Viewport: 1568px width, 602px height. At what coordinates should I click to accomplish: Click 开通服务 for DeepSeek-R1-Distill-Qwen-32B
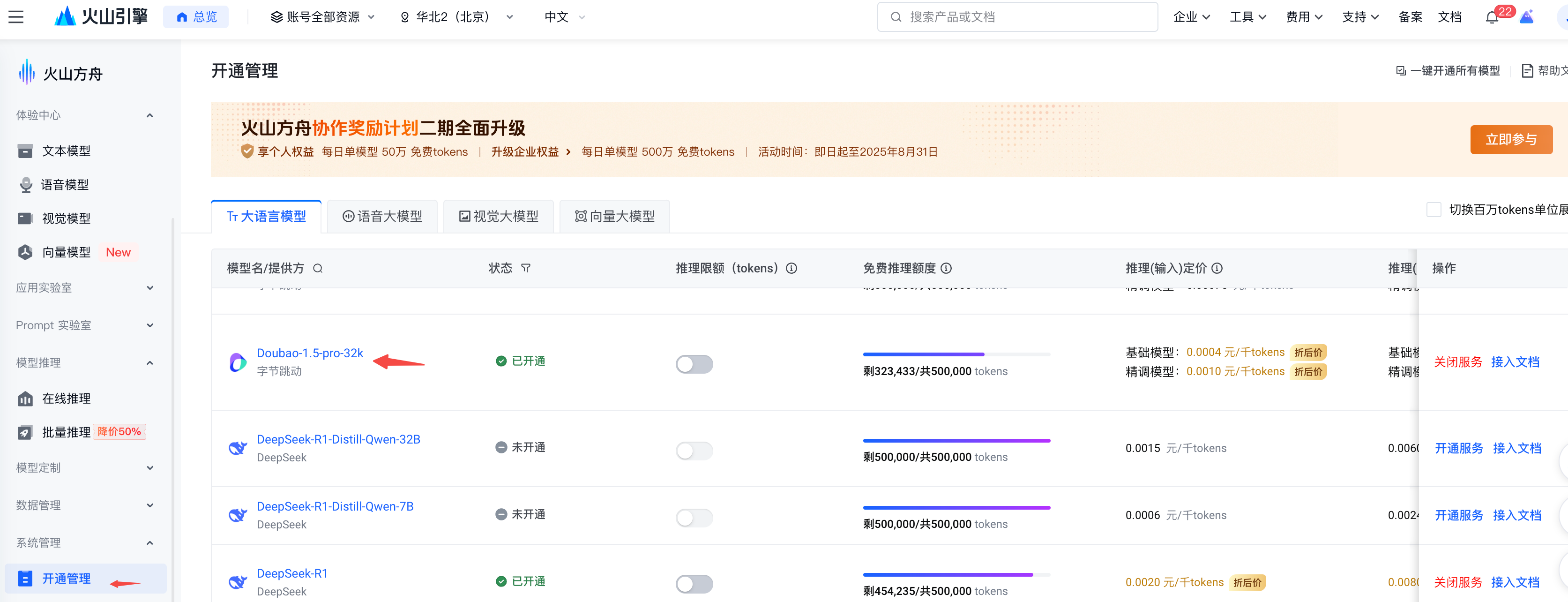[1458, 449]
